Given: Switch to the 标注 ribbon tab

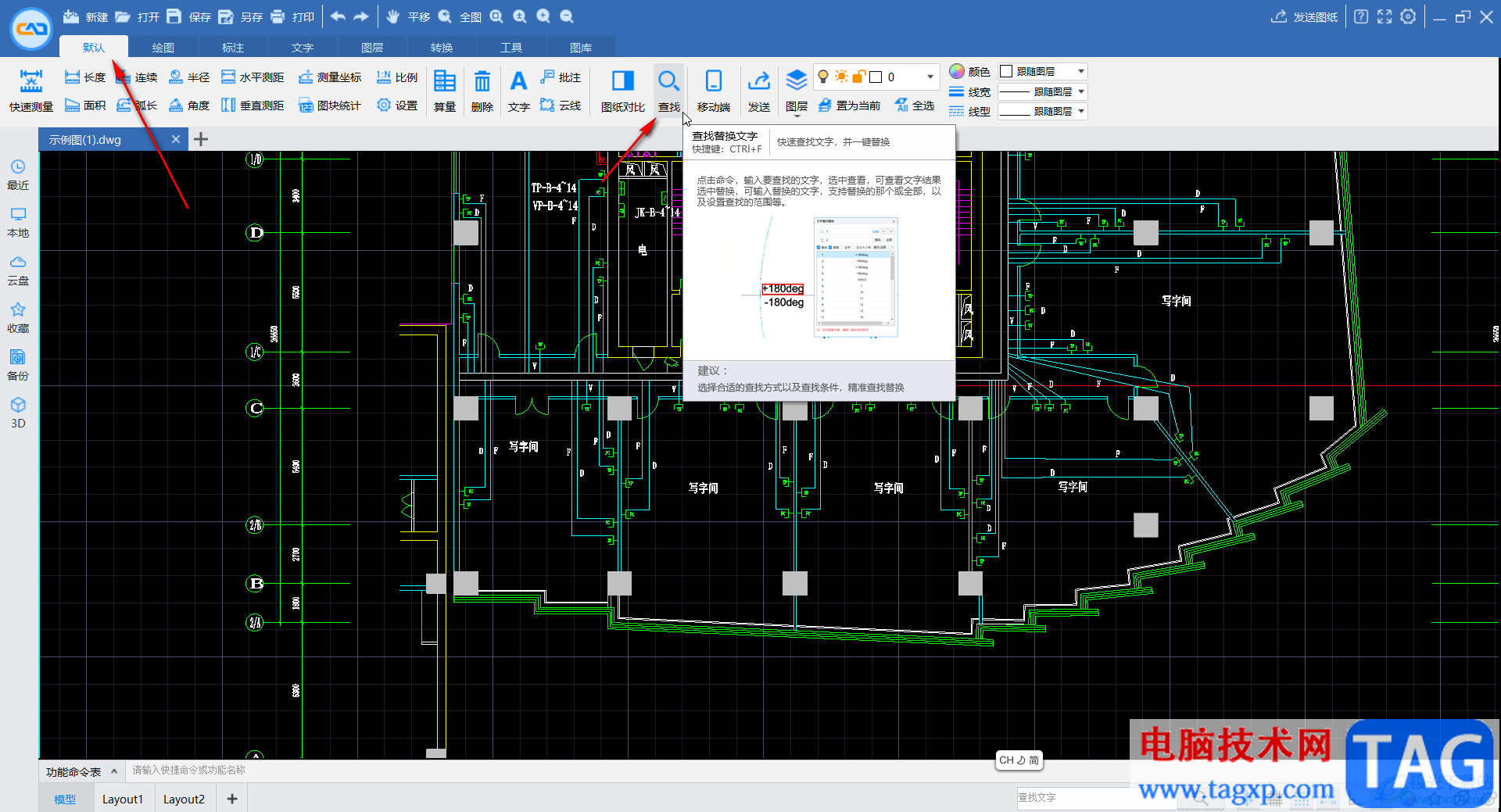Looking at the screenshot, I should (x=232, y=48).
